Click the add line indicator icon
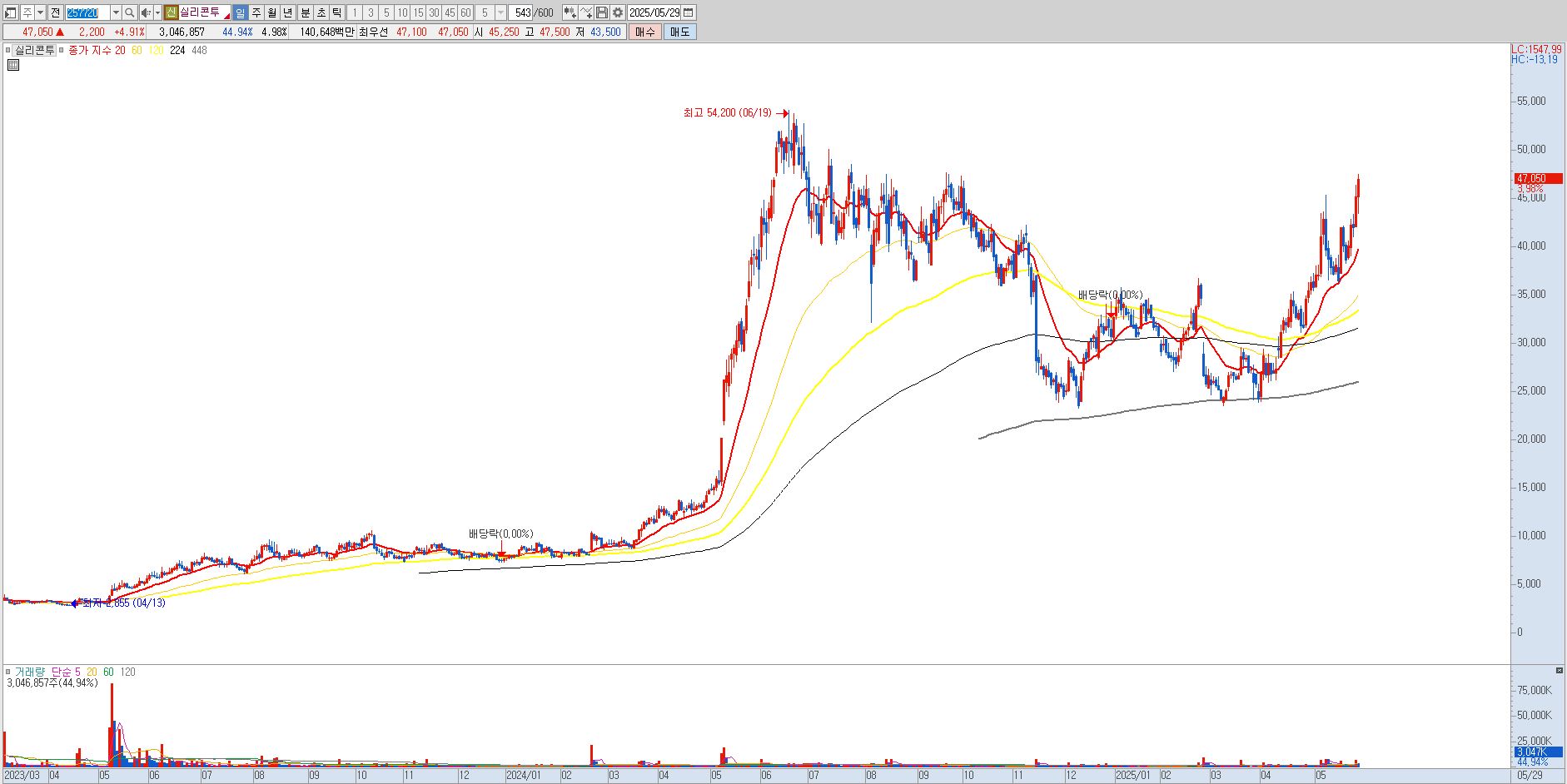 pos(586,12)
